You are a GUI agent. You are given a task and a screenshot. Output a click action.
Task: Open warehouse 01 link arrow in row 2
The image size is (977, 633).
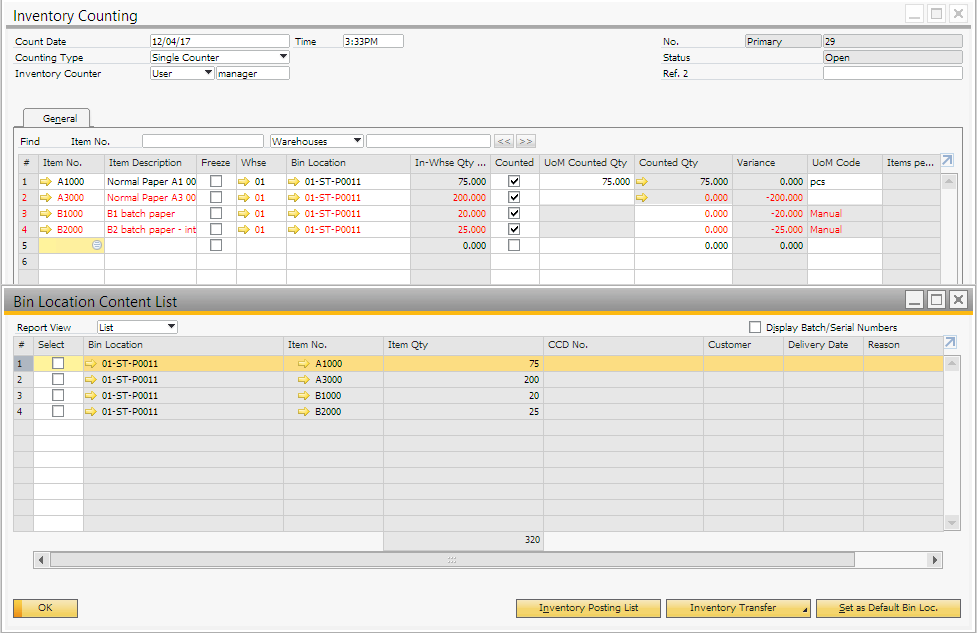[x=244, y=198]
